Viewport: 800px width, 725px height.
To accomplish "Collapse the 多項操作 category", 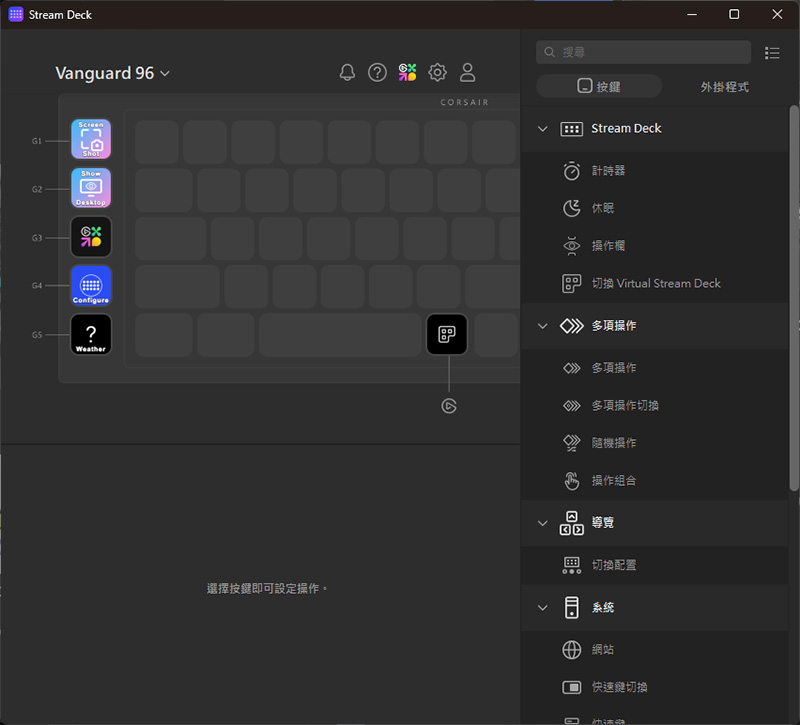I will 543,326.
